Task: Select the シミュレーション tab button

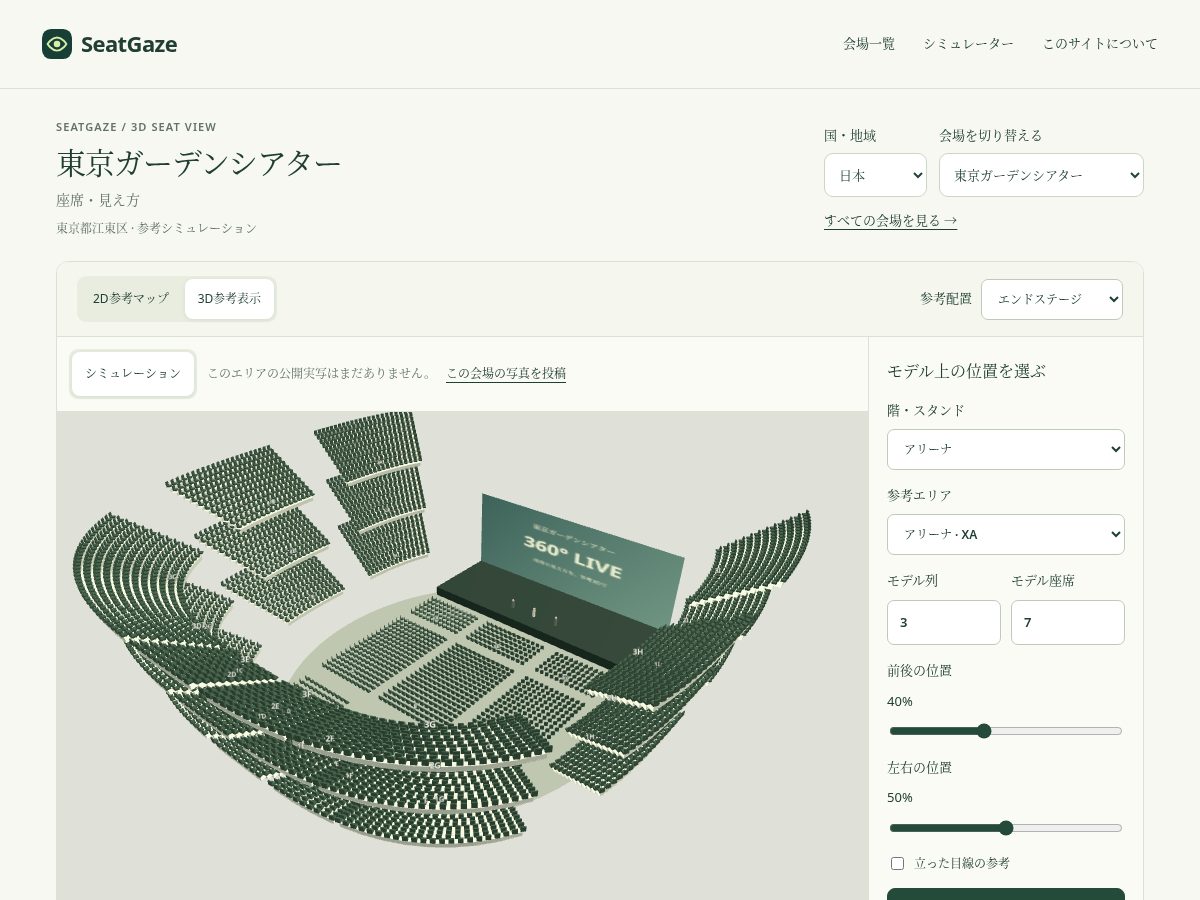Action: 133,373
